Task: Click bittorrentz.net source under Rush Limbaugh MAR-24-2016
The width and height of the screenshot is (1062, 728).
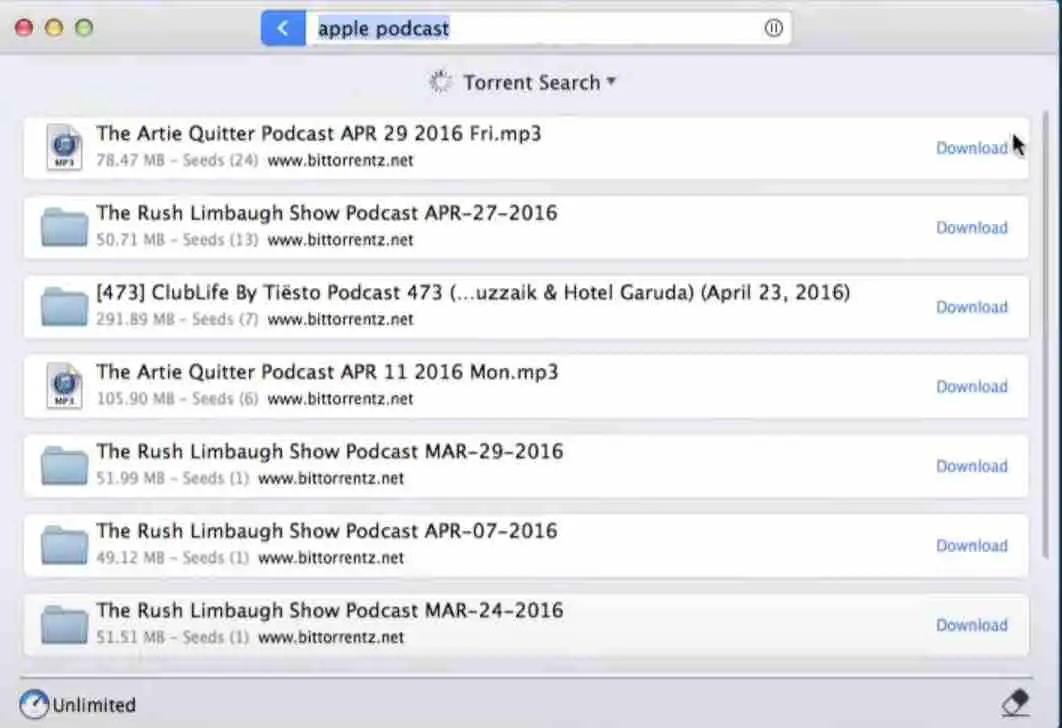Action: (331, 637)
